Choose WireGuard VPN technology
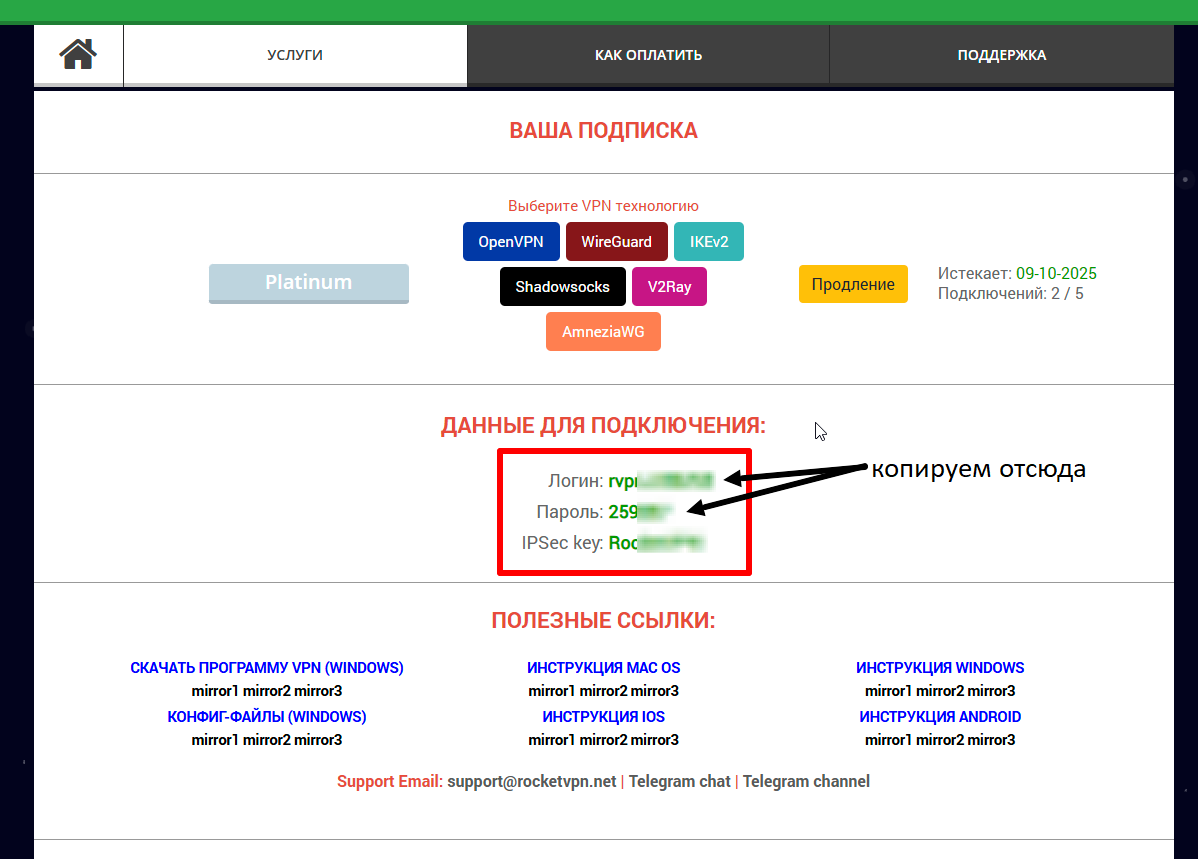Viewport: 1198px width, 859px height. click(x=616, y=241)
